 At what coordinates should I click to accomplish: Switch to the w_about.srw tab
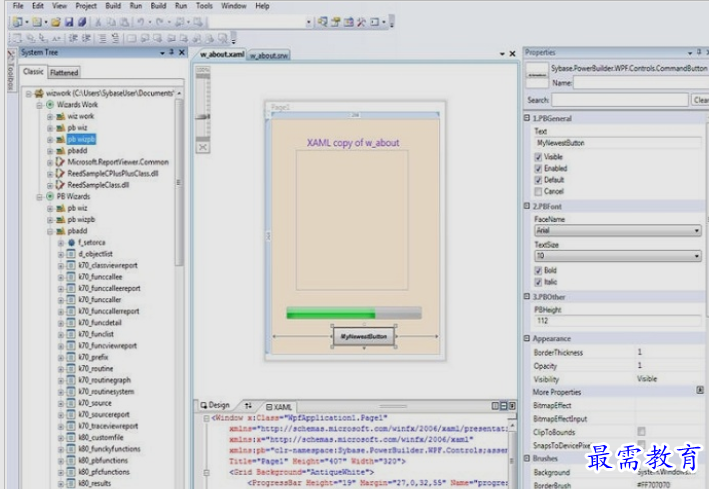click(269, 55)
